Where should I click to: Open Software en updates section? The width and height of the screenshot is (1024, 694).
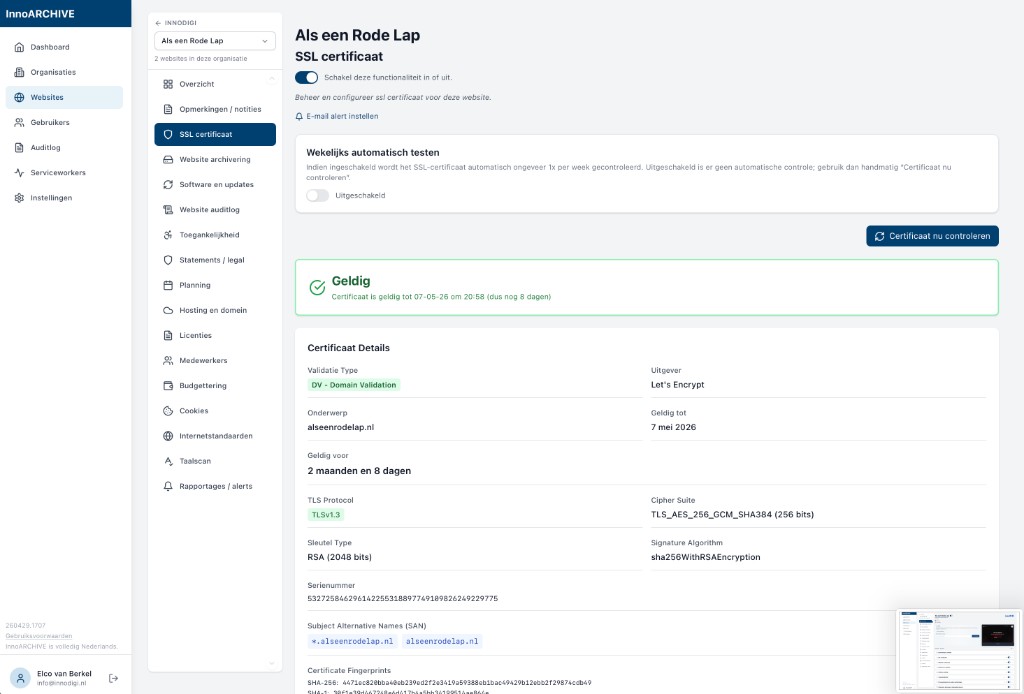(216, 184)
